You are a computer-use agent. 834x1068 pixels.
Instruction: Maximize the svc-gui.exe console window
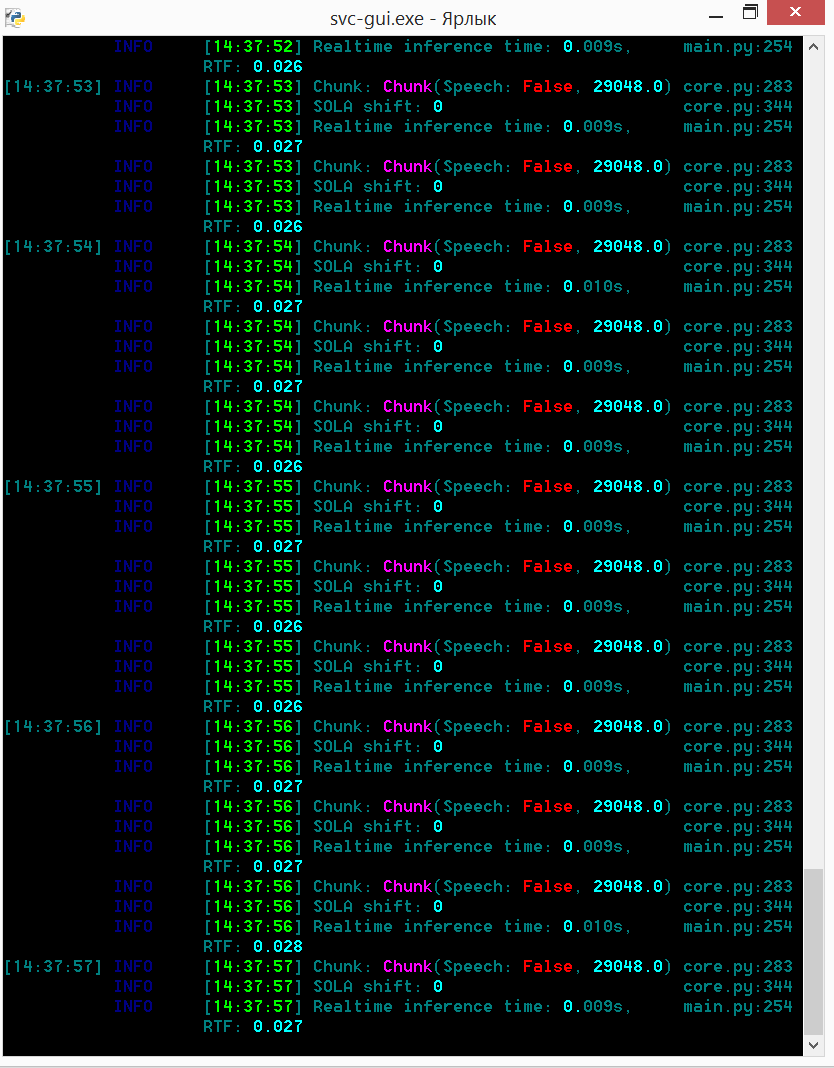pos(750,13)
